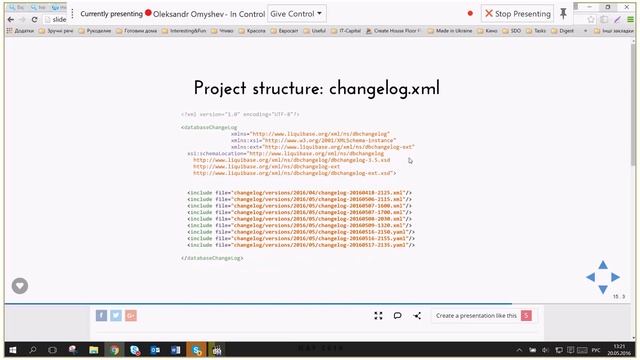Screen dimensions: 640x360
Task: Click the Stop Presenting button
Action: (x=517, y=14)
